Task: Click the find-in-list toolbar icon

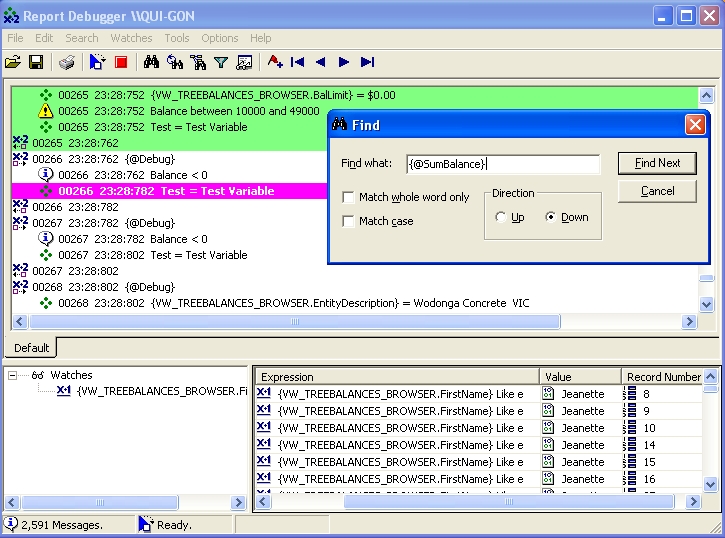Action: click(198, 62)
